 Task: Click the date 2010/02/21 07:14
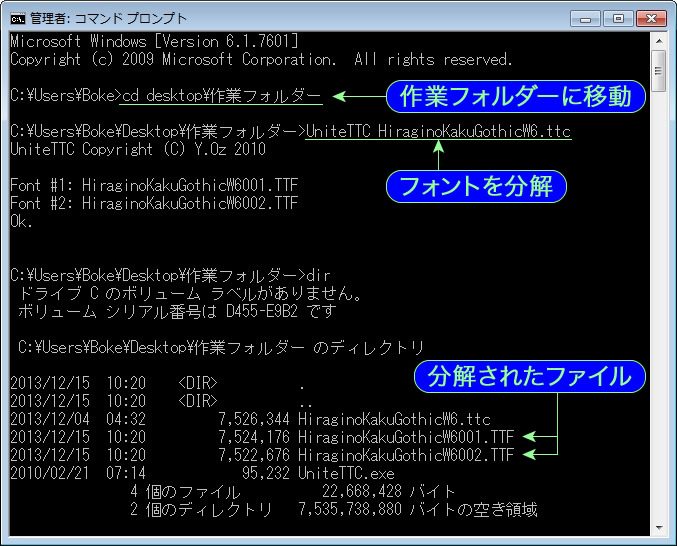click(x=78, y=473)
